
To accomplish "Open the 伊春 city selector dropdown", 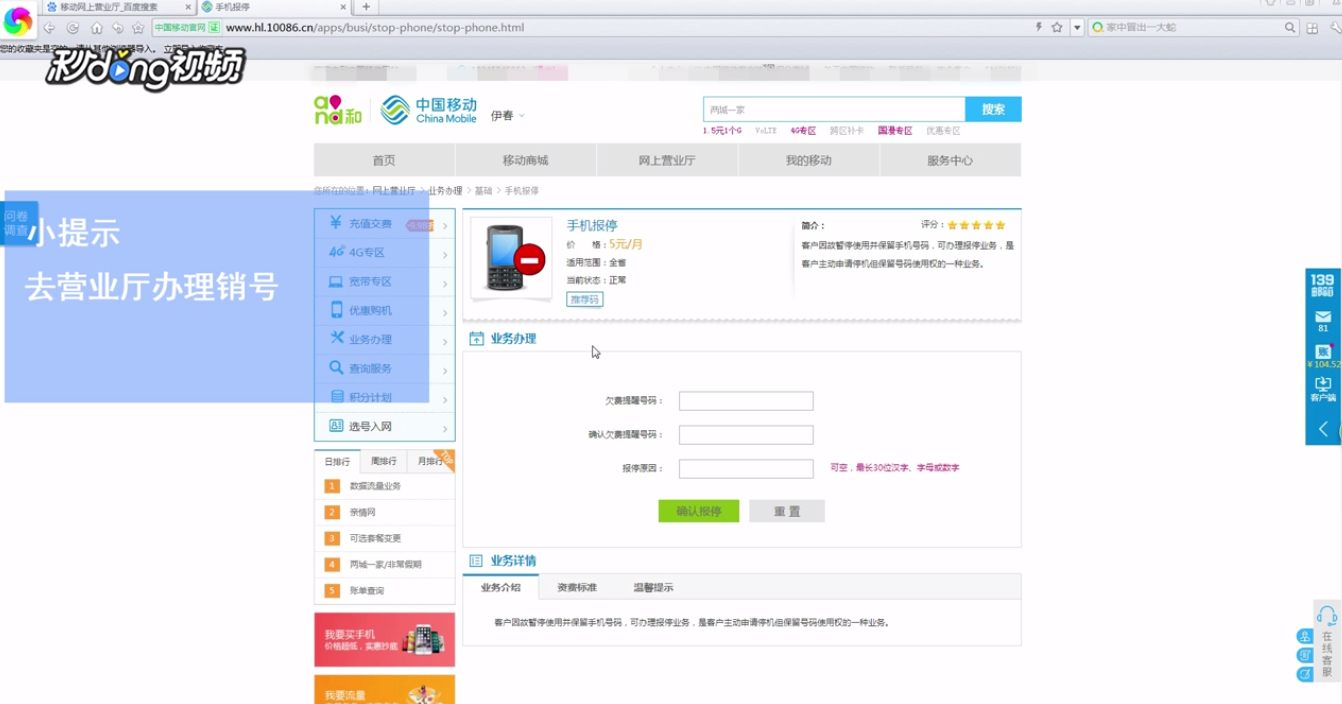I will [x=508, y=116].
